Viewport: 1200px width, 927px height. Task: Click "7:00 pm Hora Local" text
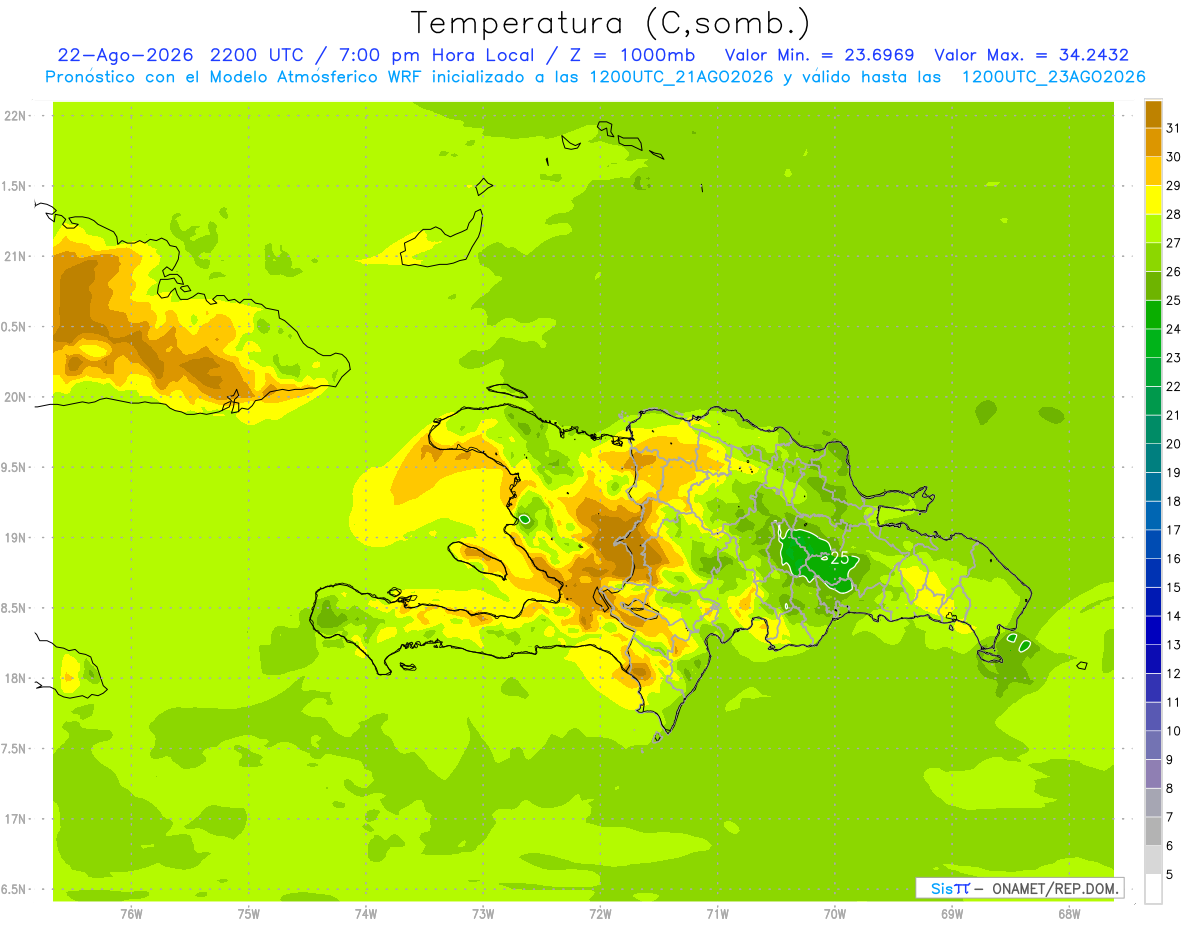[x=440, y=55]
